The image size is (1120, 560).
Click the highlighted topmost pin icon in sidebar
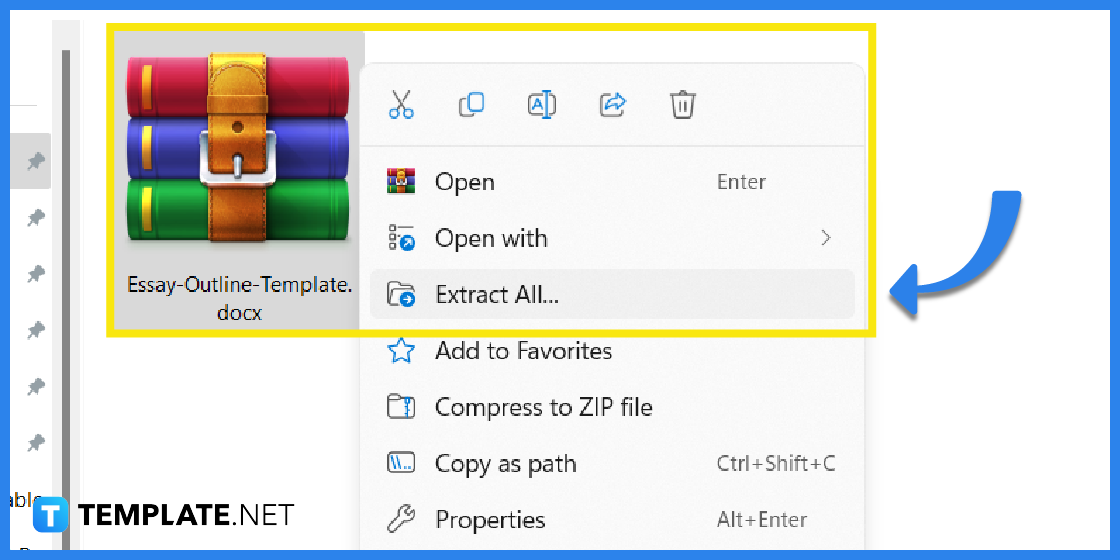(36, 162)
